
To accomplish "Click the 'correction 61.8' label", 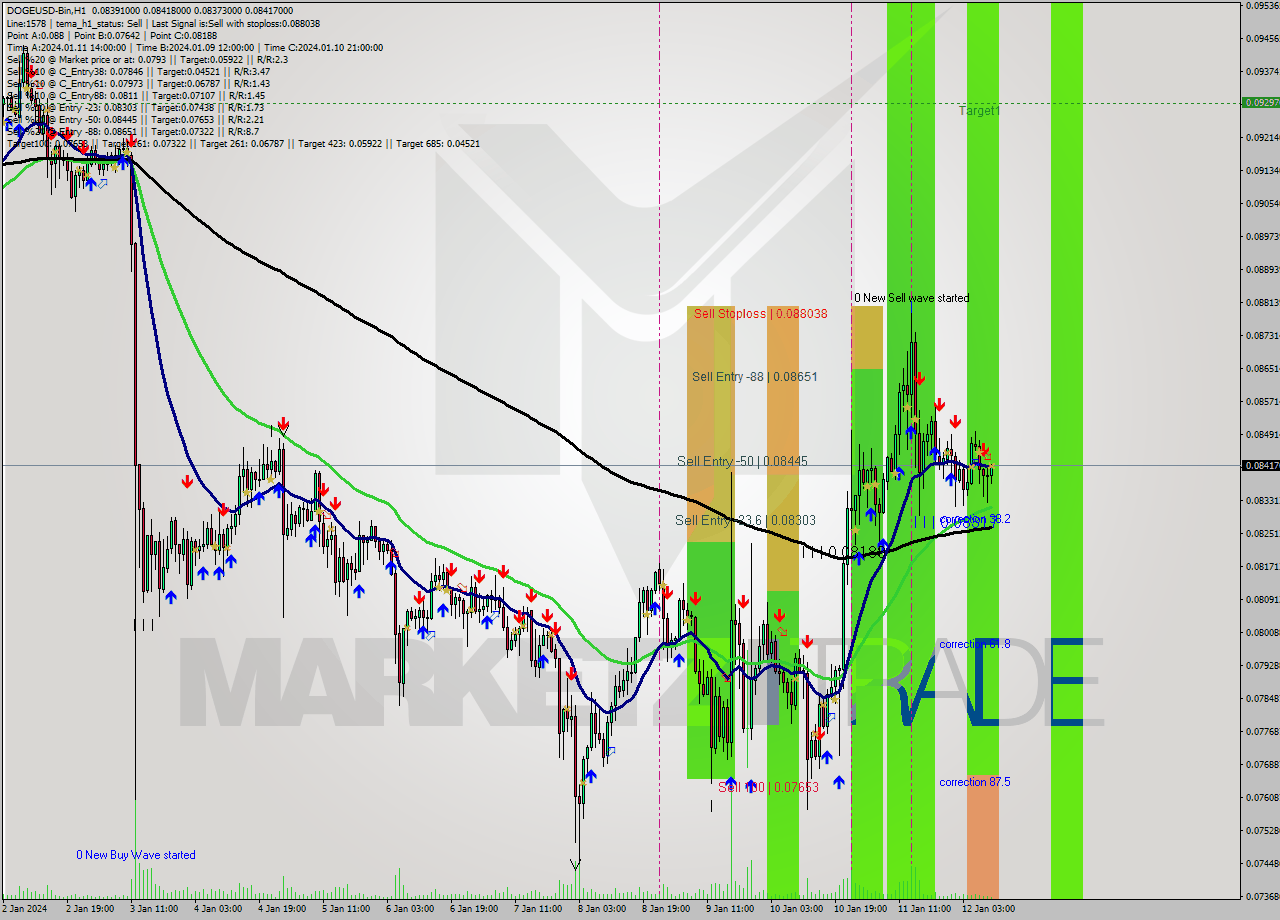I will click(975, 644).
